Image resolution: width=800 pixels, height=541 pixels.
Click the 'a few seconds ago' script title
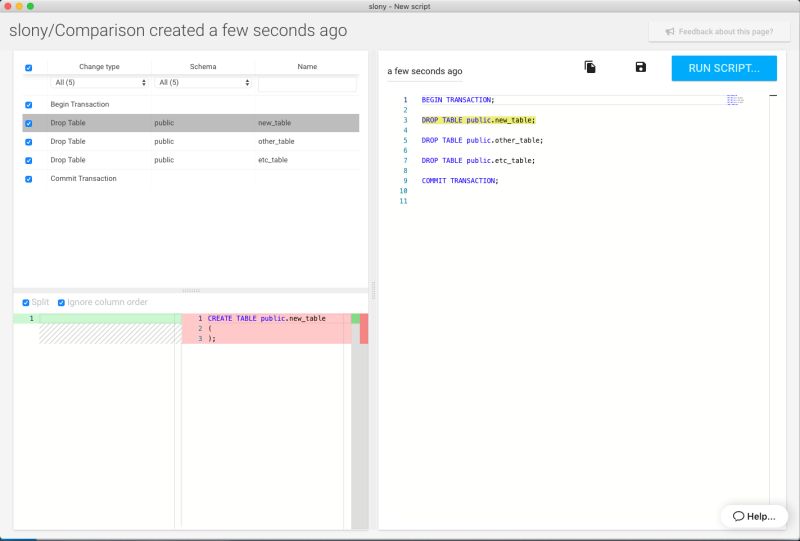424,71
